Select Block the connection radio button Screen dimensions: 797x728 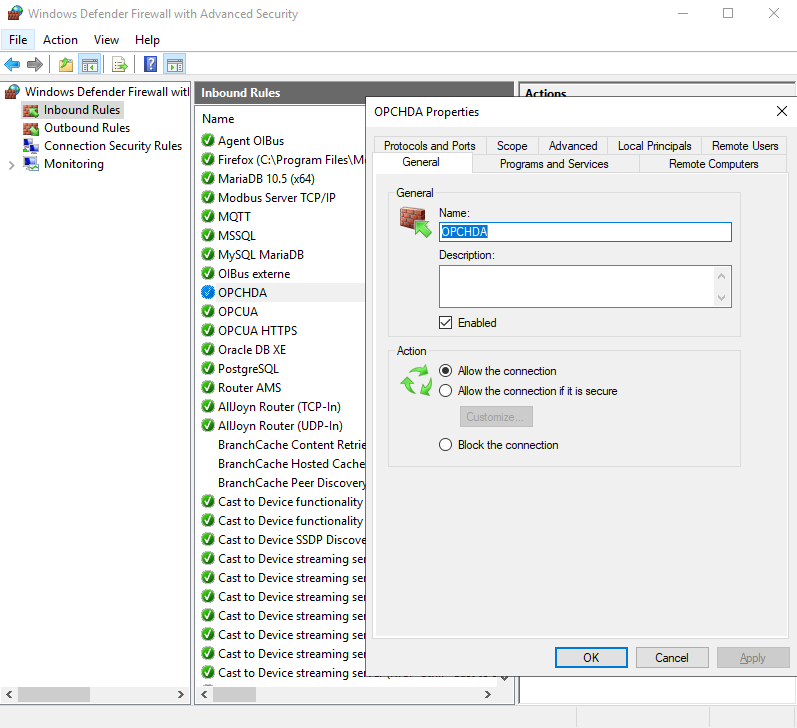pos(445,445)
